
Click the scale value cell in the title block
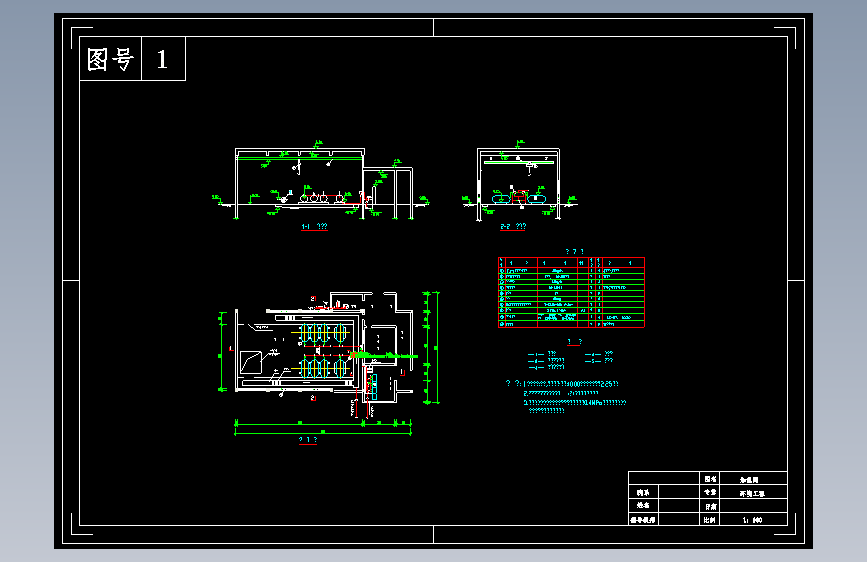point(753,519)
